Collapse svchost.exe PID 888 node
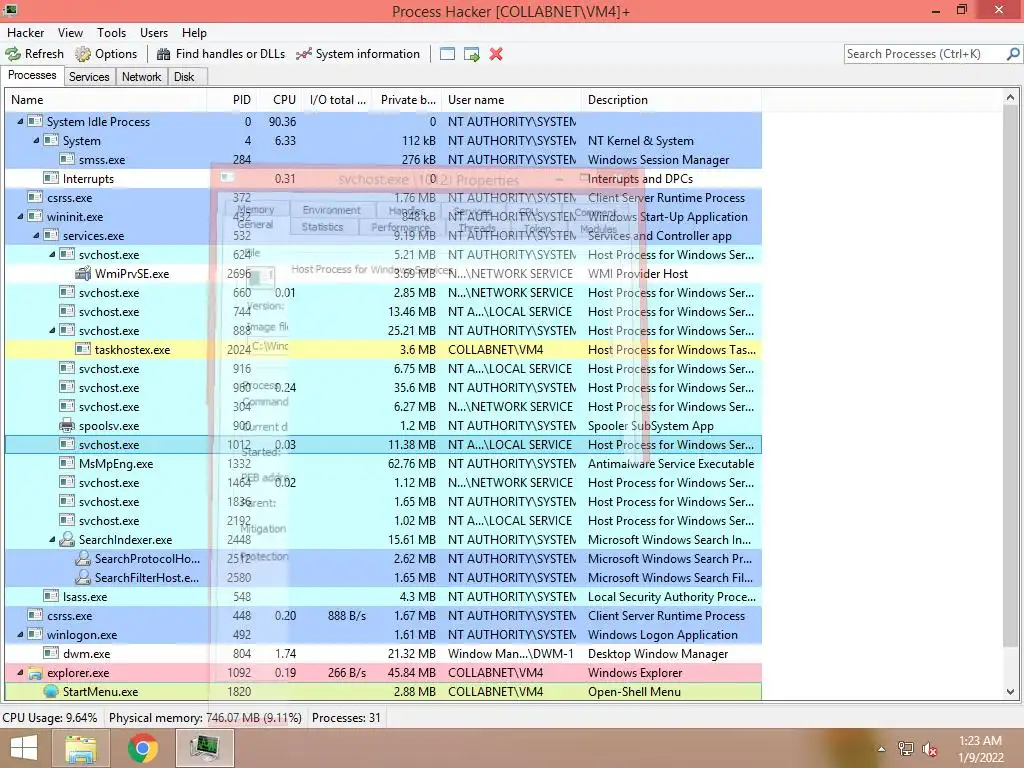Image resolution: width=1024 pixels, height=768 pixels. pyautogui.click(x=52, y=330)
